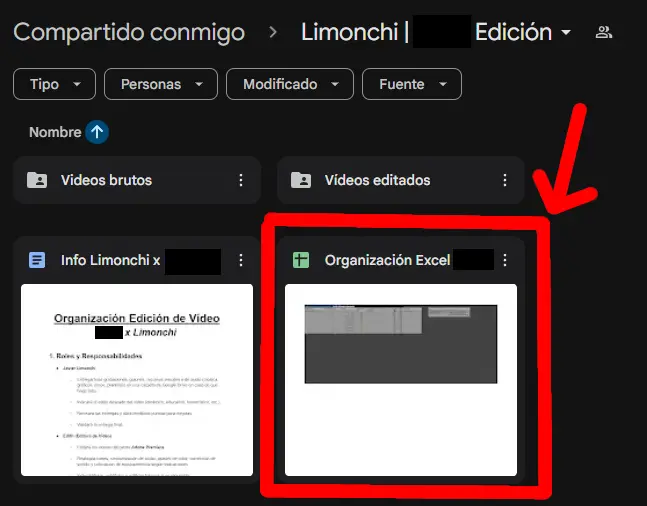647x506 pixels.
Task: Open the Vídeos editados folder
Action: tap(377, 181)
